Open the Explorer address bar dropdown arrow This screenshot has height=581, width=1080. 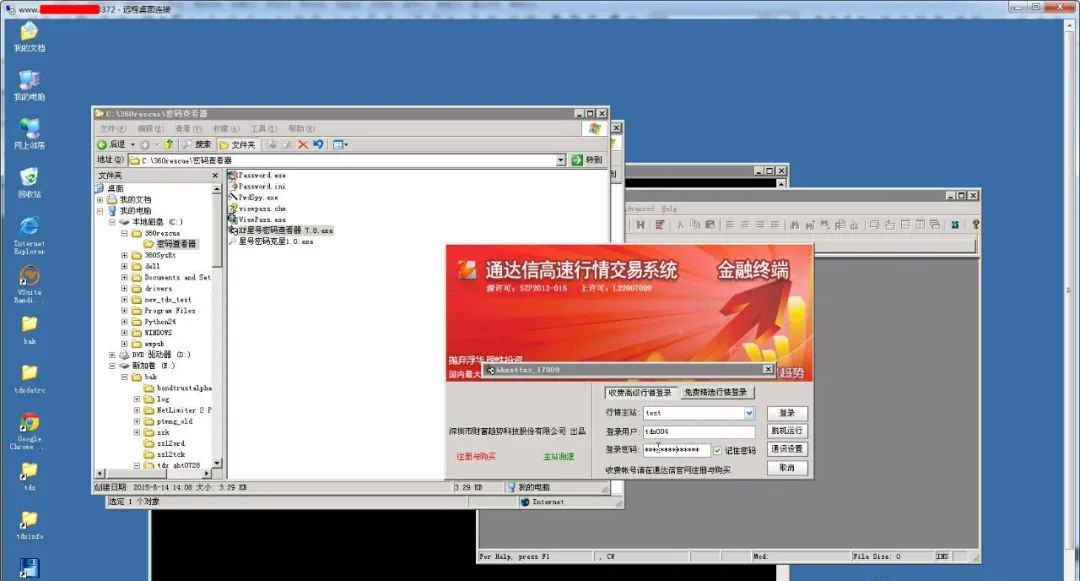click(x=561, y=160)
